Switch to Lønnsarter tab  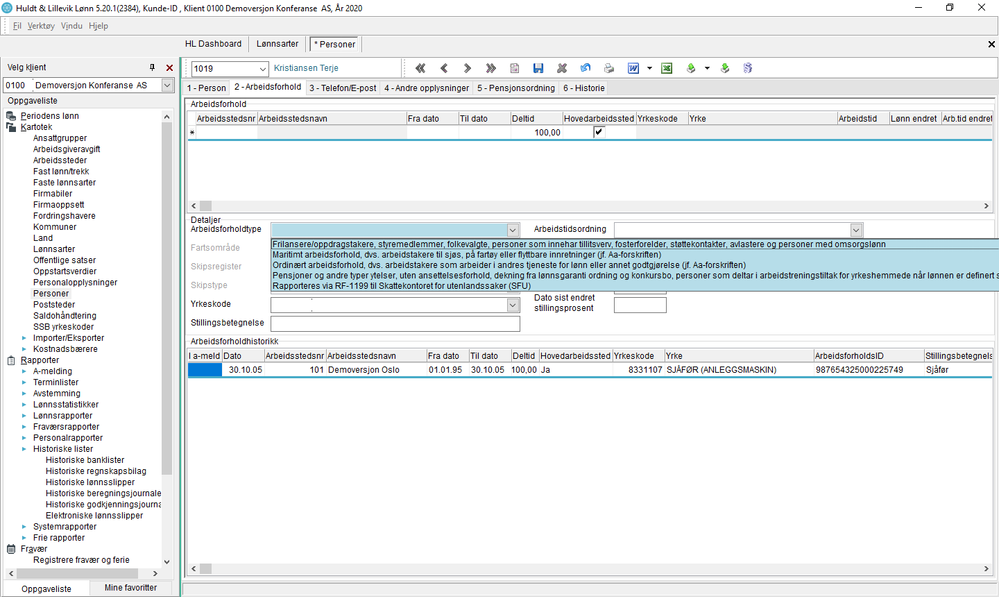(277, 44)
